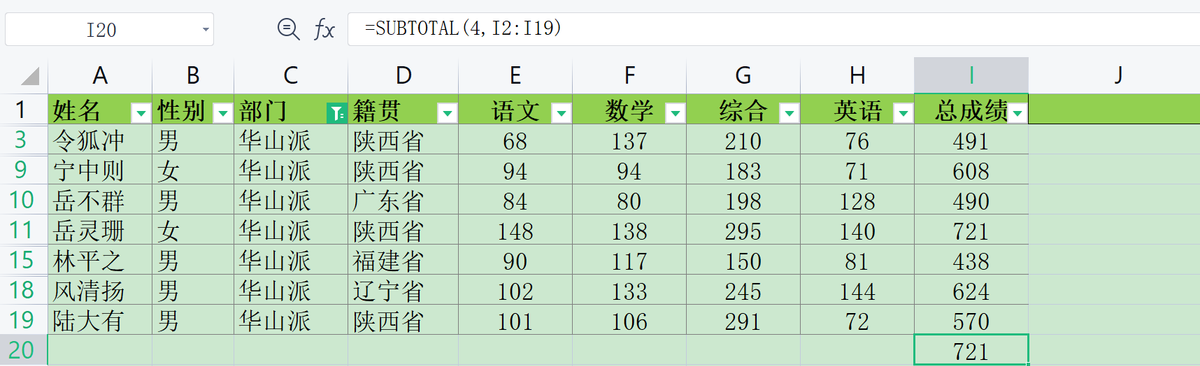Open the 籍贯 filter dropdown arrow

pos(447,113)
